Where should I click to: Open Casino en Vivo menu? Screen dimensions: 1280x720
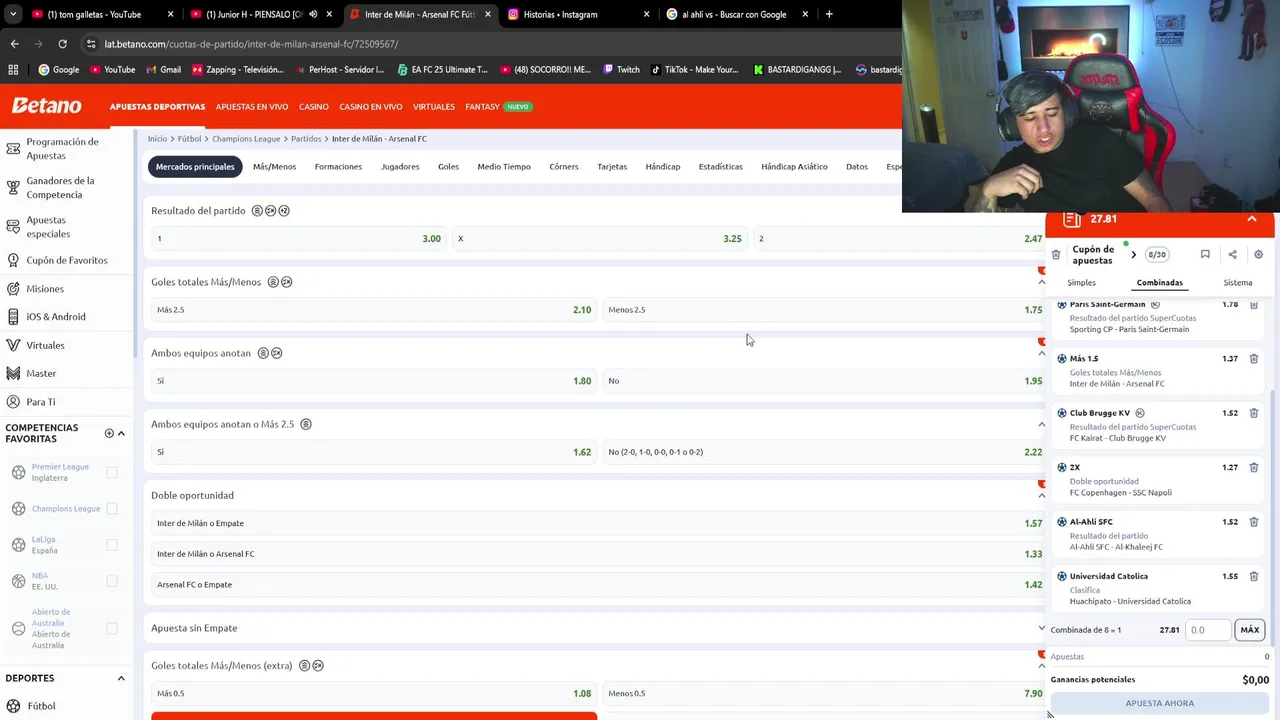370,107
